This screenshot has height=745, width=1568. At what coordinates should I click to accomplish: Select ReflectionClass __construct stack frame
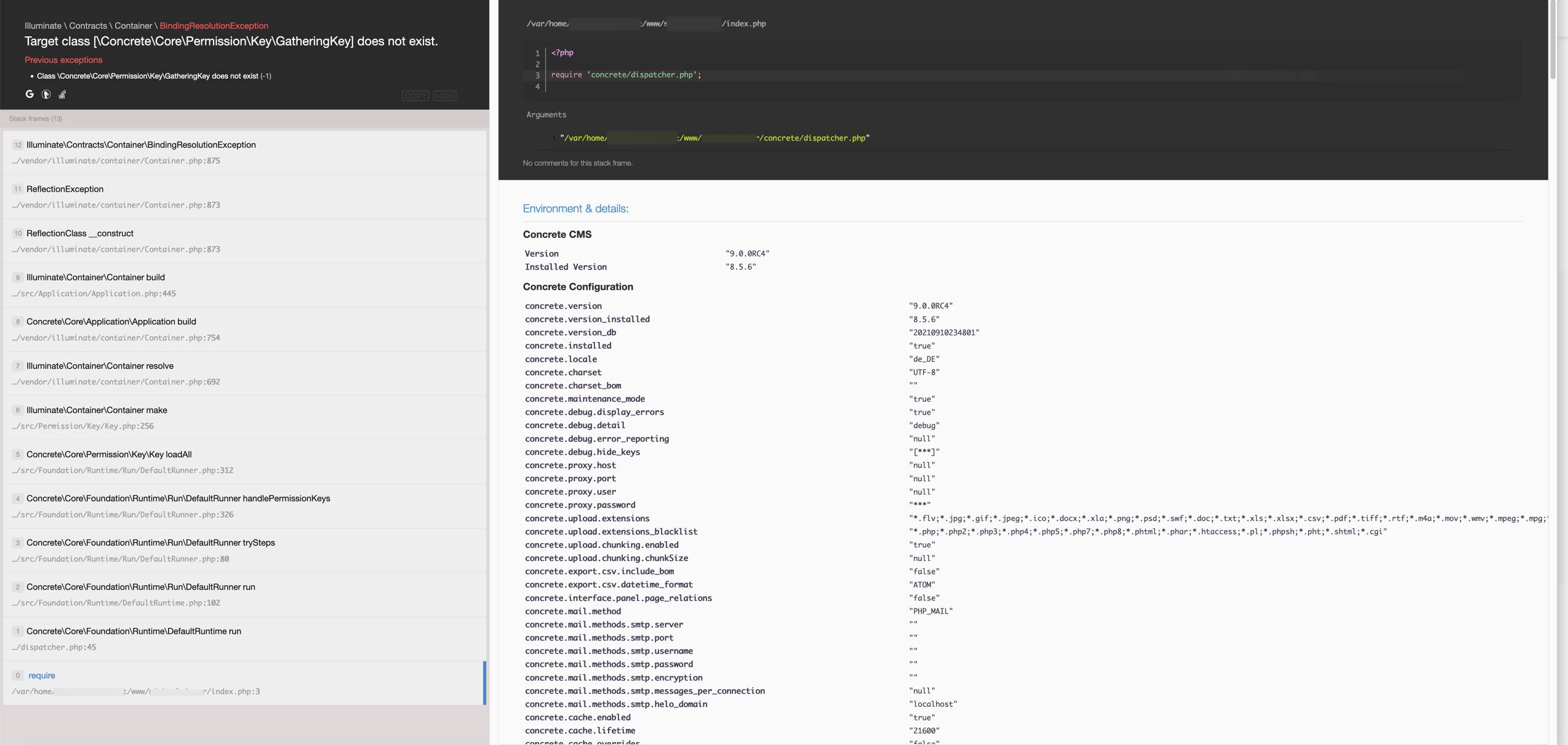click(x=245, y=241)
